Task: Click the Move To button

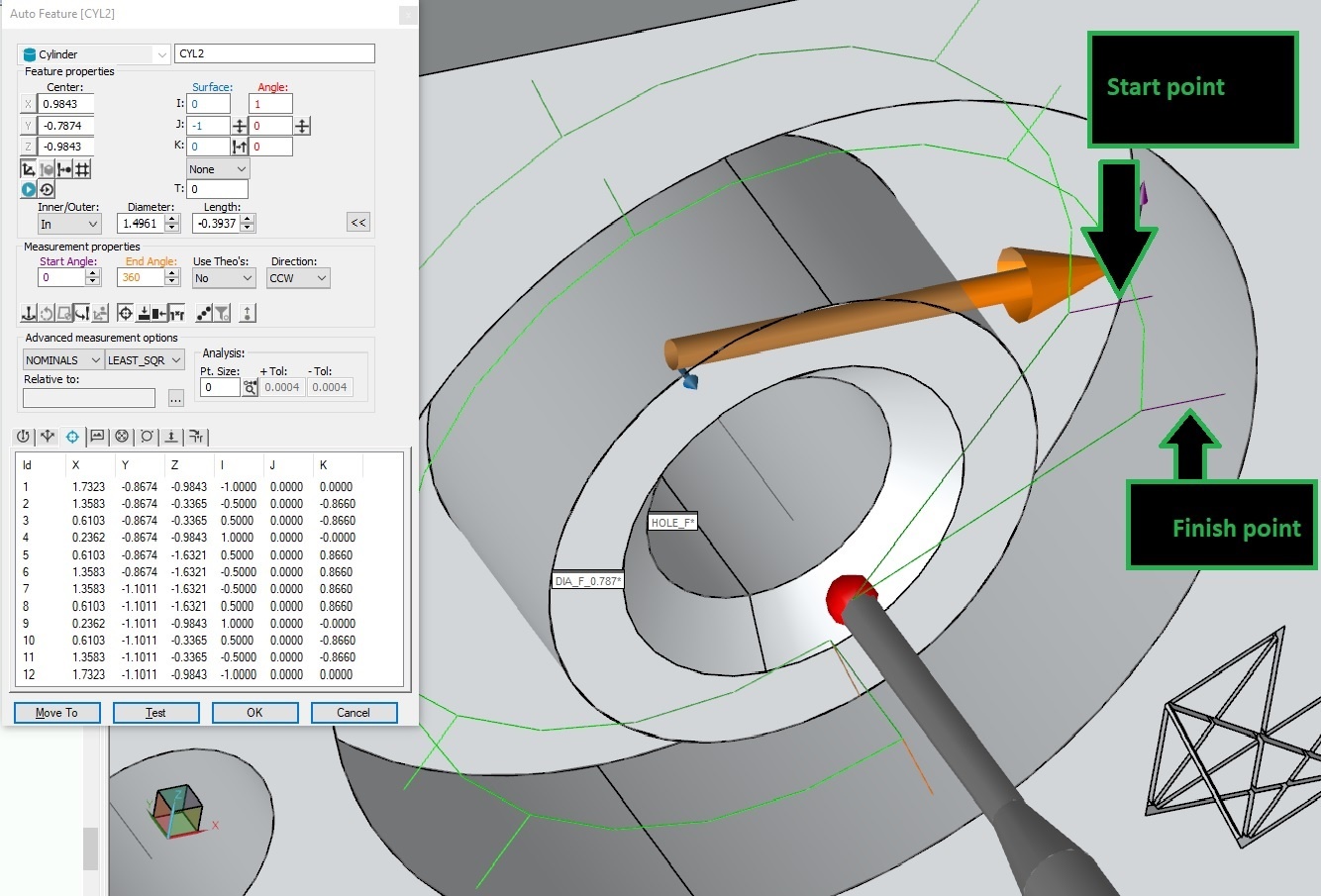Action: 56,713
